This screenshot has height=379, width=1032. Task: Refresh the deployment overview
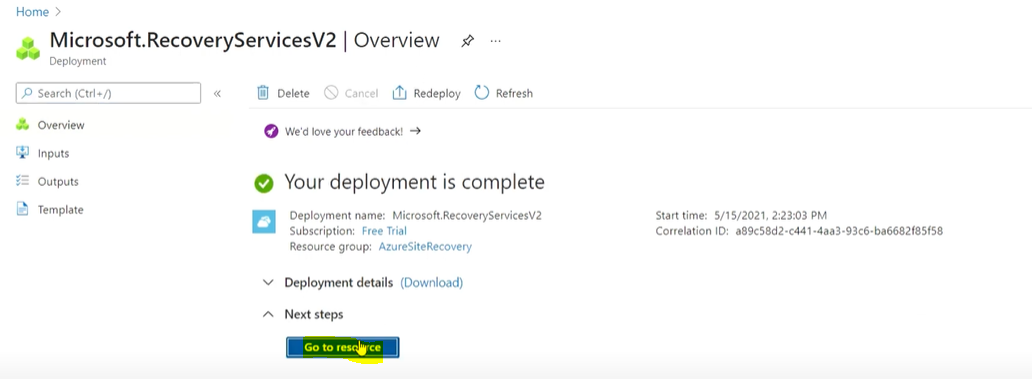[x=503, y=93]
